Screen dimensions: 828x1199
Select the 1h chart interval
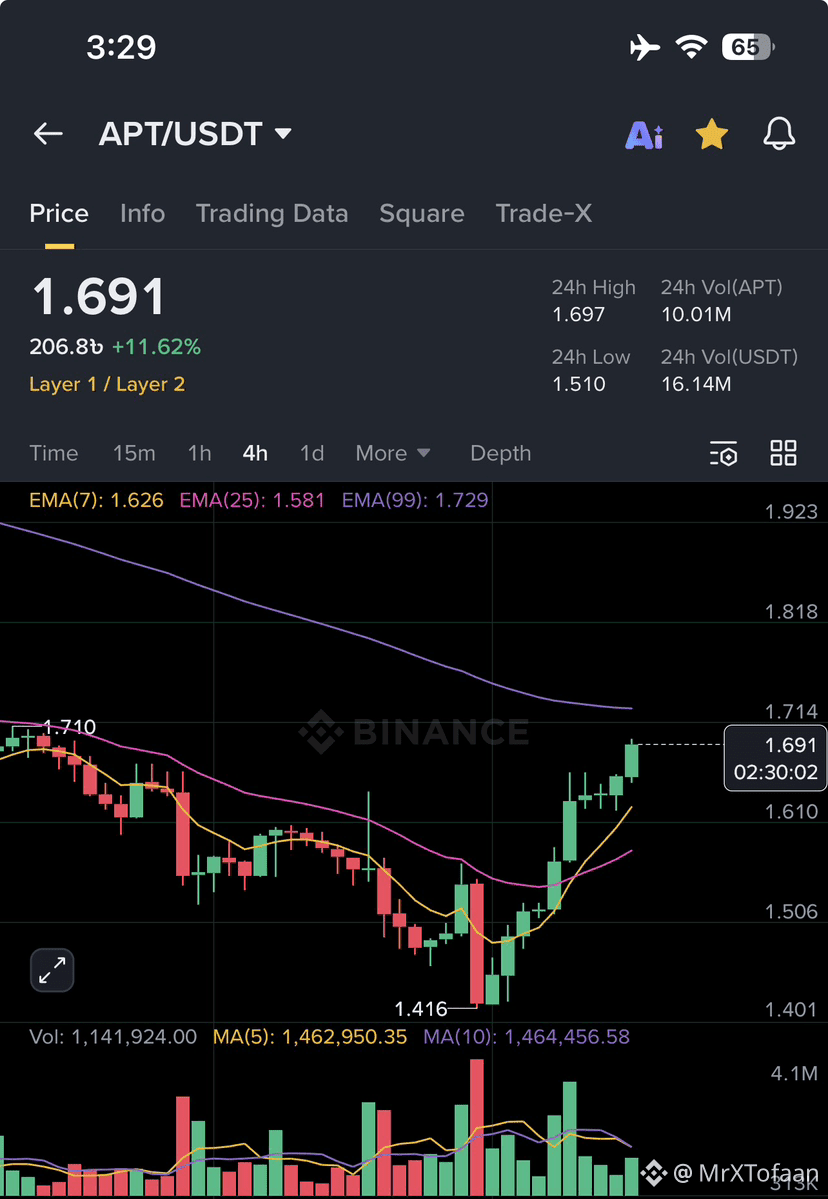[200, 453]
